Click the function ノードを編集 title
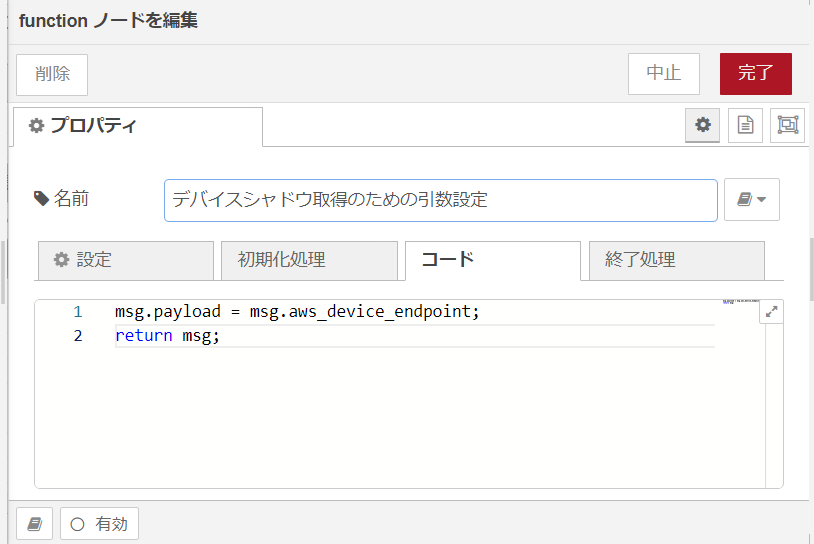 [108, 21]
